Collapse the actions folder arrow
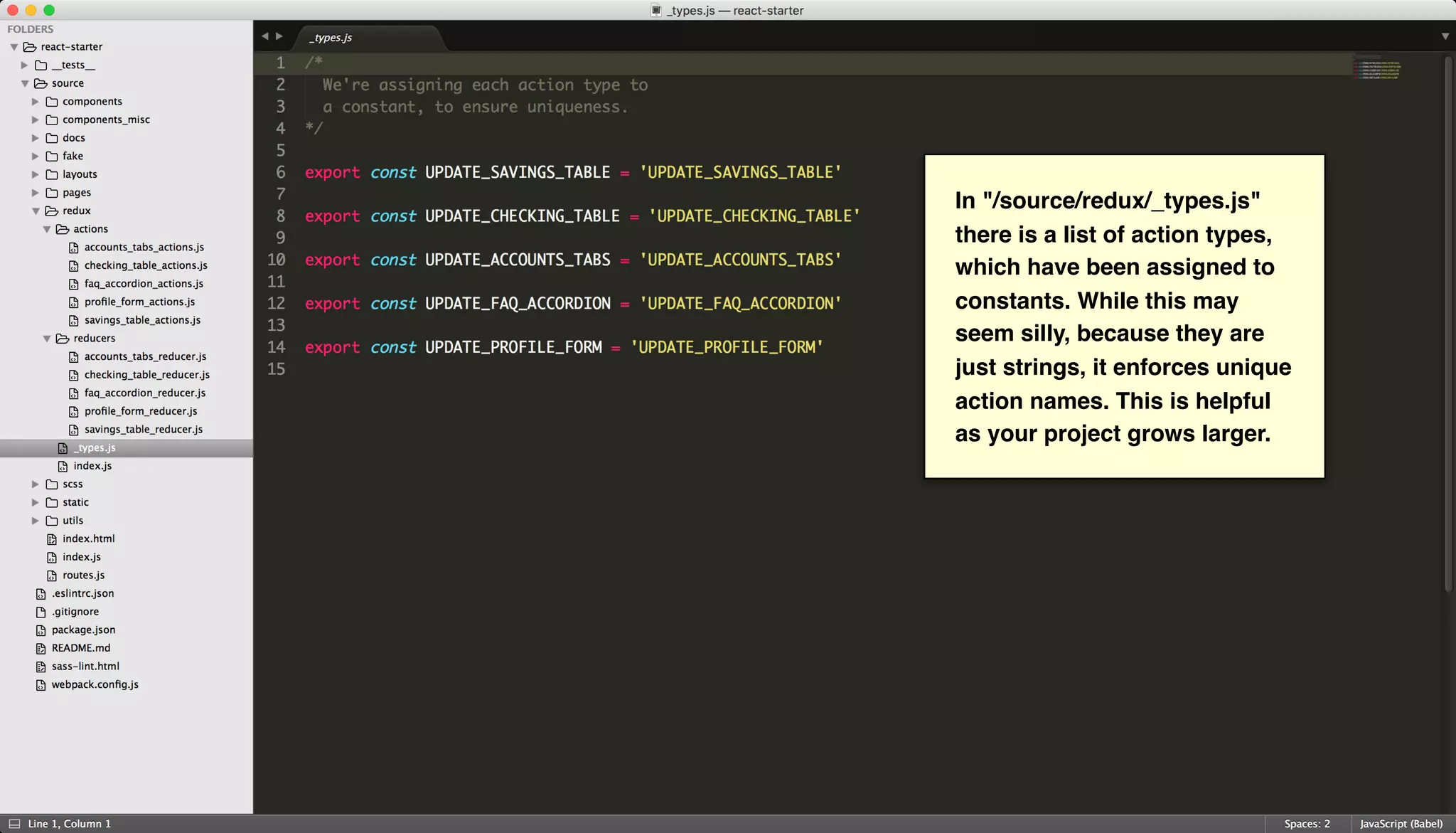This screenshot has height=833, width=1456. click(x=47, y=229)
